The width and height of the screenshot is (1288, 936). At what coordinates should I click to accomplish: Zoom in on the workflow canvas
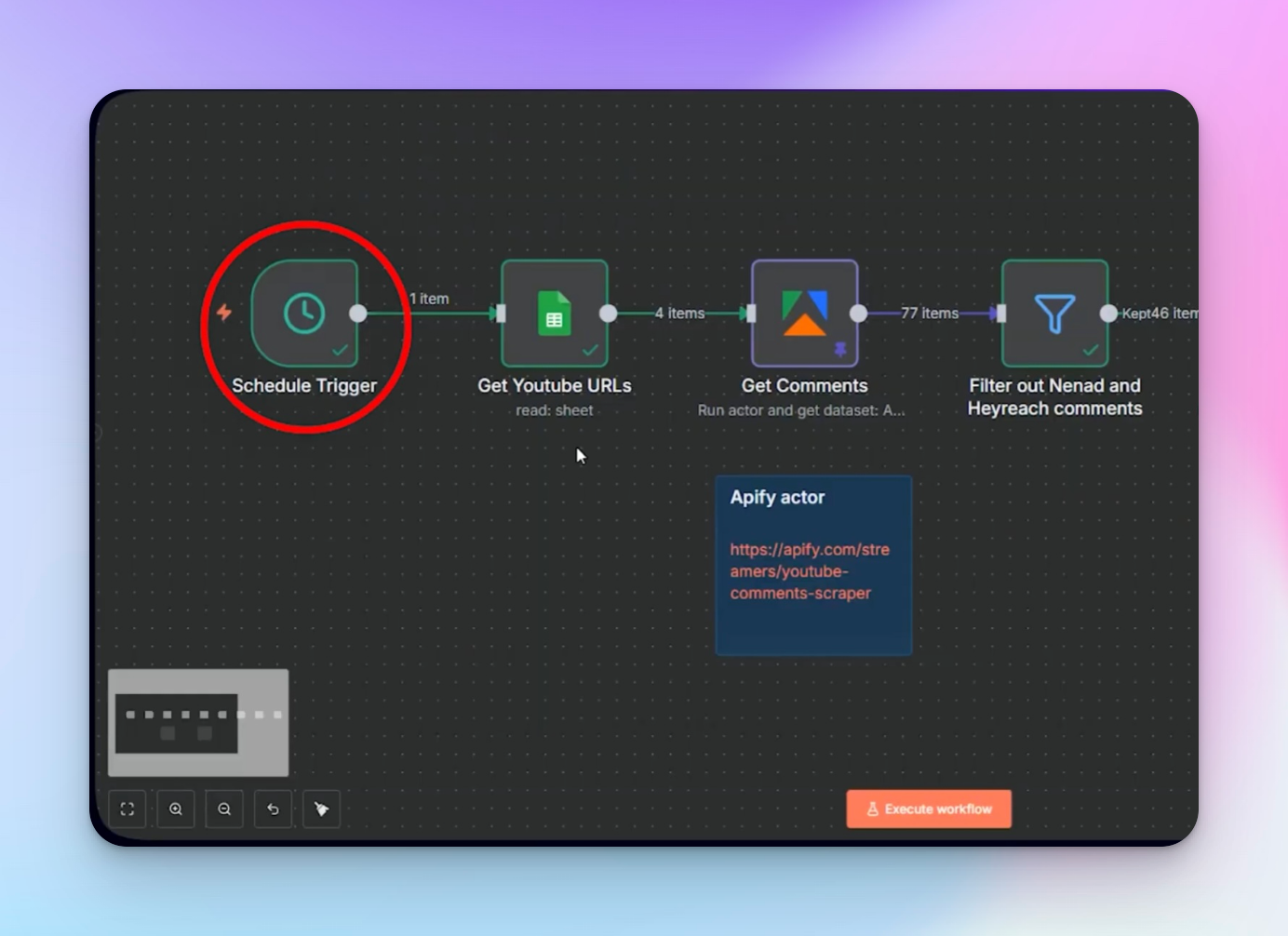click(176, 809)
